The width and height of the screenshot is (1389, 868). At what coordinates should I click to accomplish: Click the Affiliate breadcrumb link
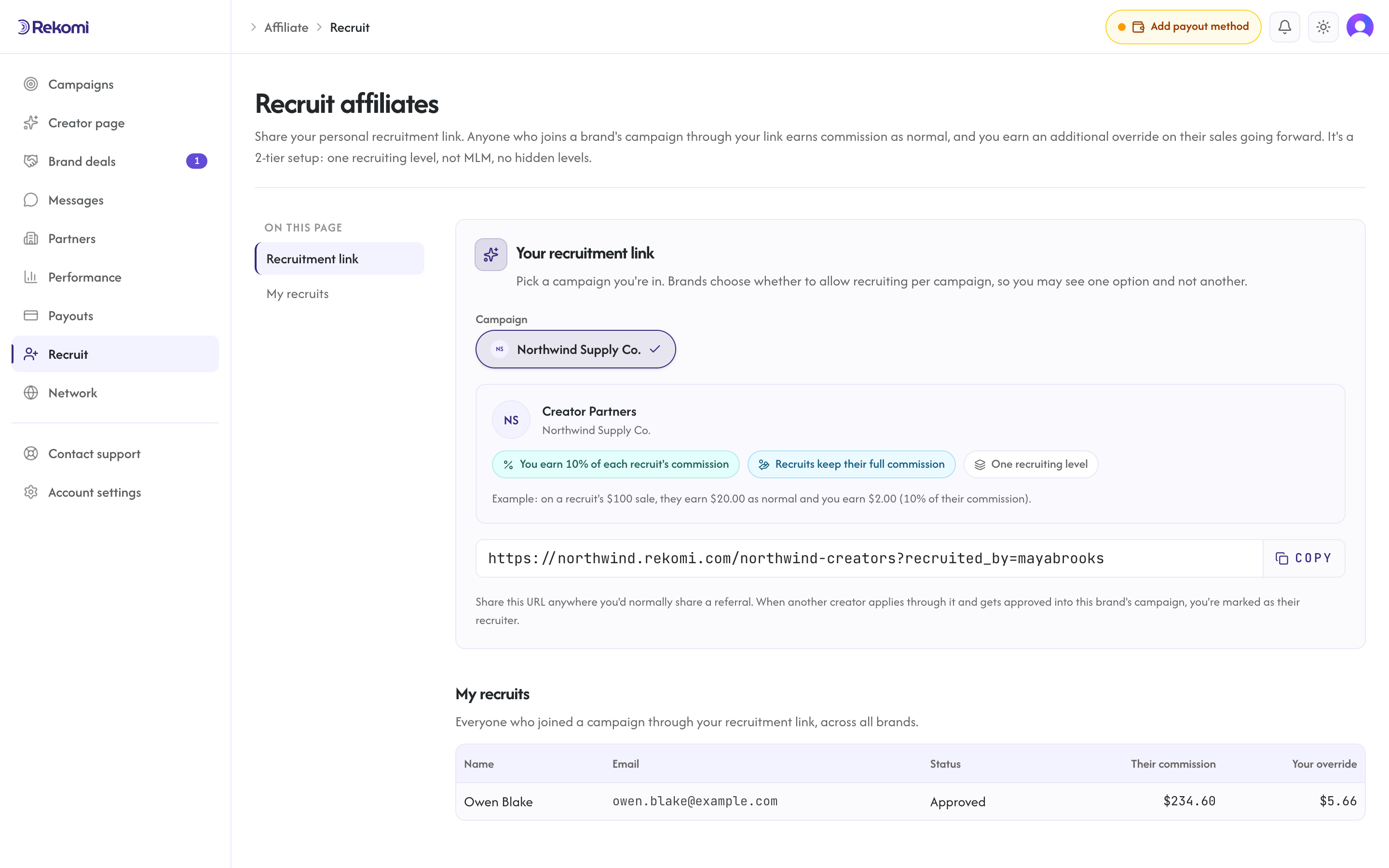pos(286,27)
